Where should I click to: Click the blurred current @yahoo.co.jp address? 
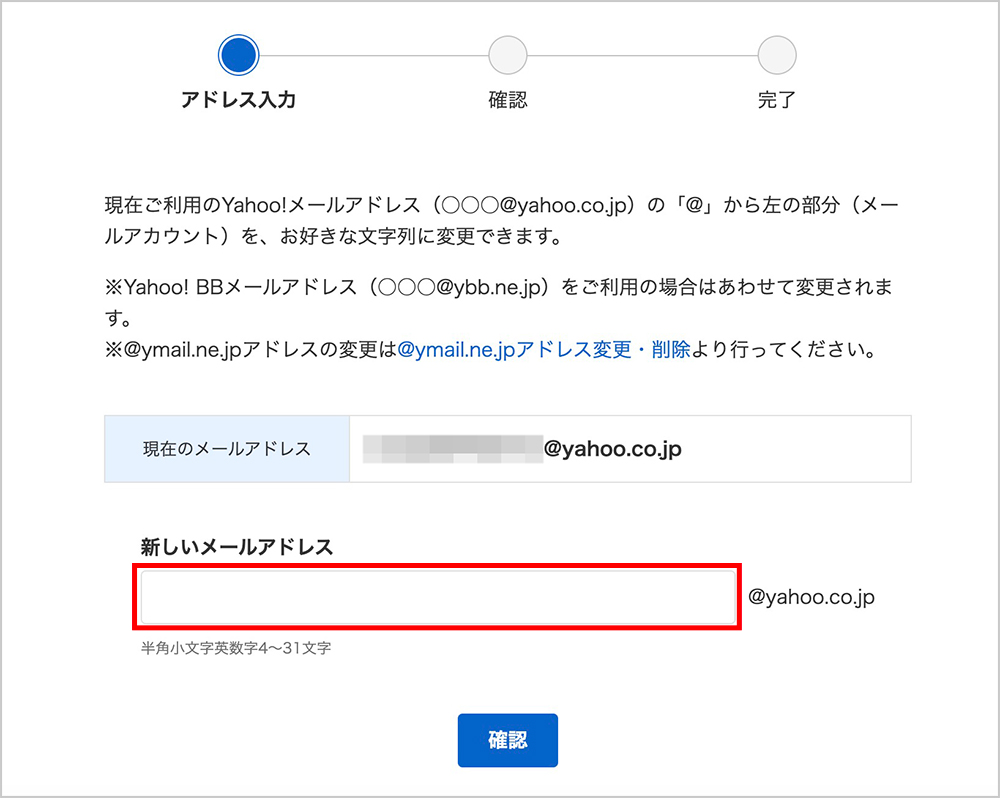pyautogui.click(x=522, y=449)
